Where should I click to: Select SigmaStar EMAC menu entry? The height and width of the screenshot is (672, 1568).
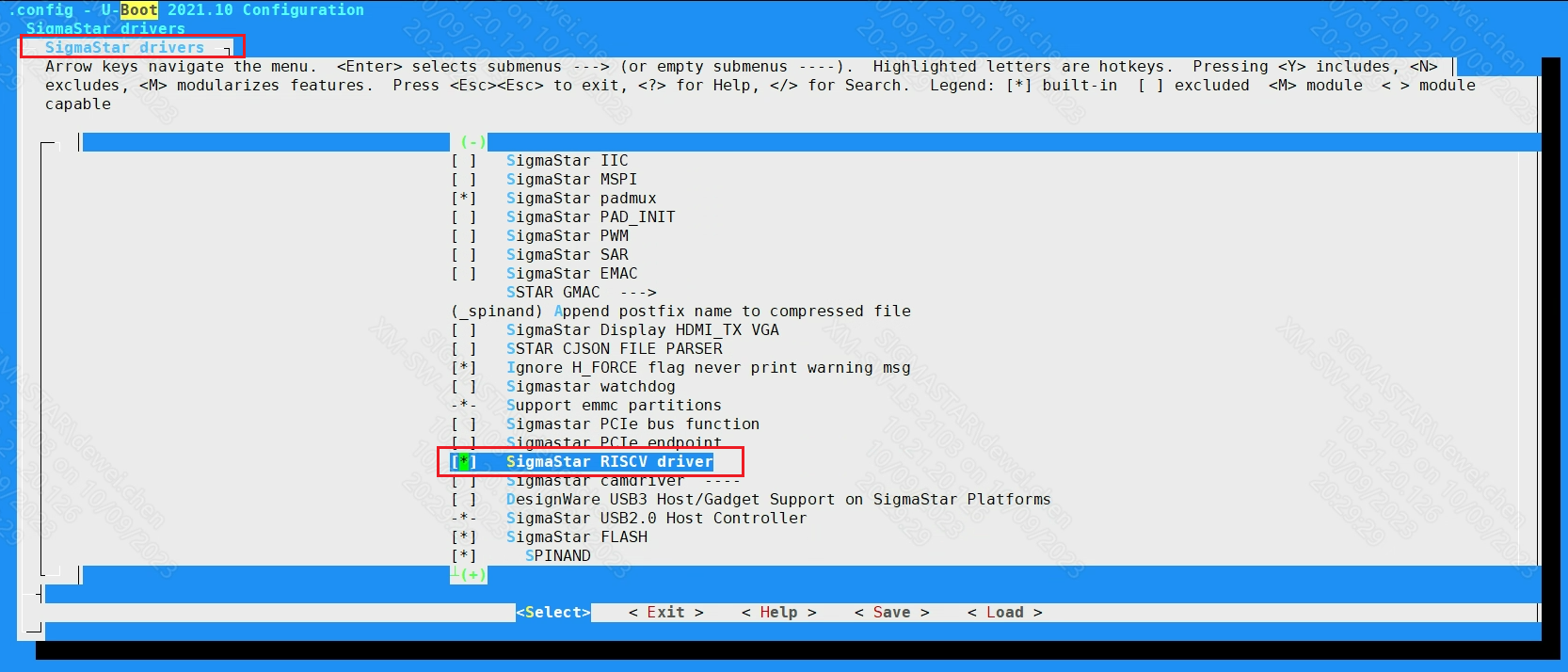click(571, 274)
